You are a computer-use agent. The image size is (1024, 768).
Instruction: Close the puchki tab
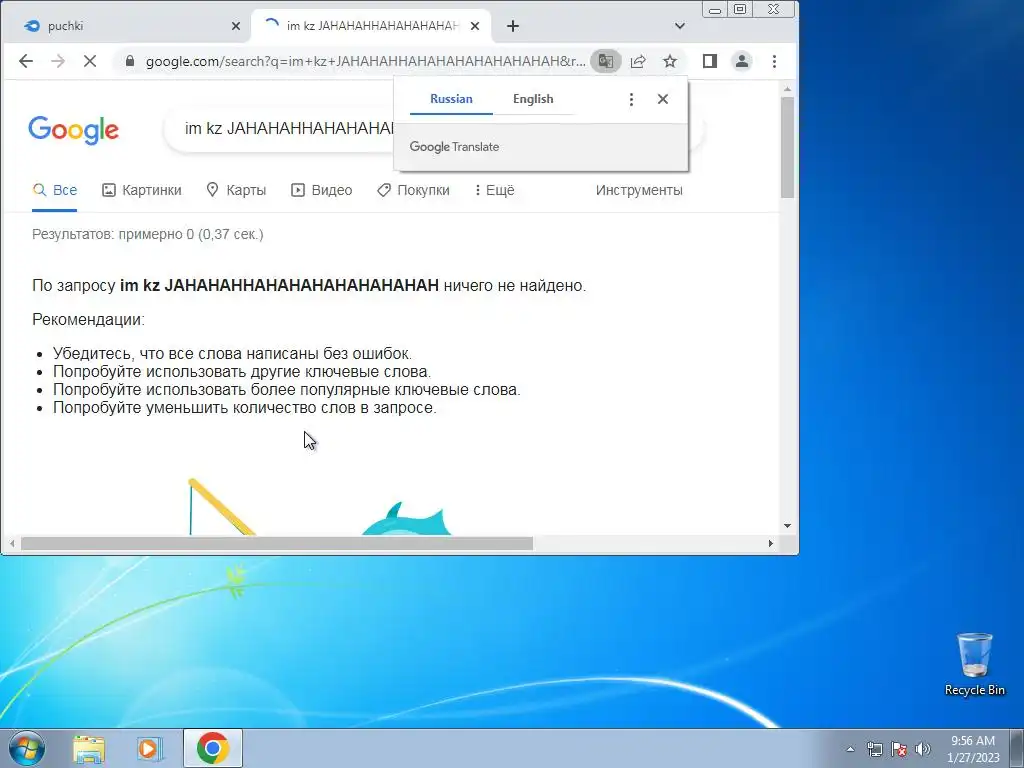click(x=236, y=26)
